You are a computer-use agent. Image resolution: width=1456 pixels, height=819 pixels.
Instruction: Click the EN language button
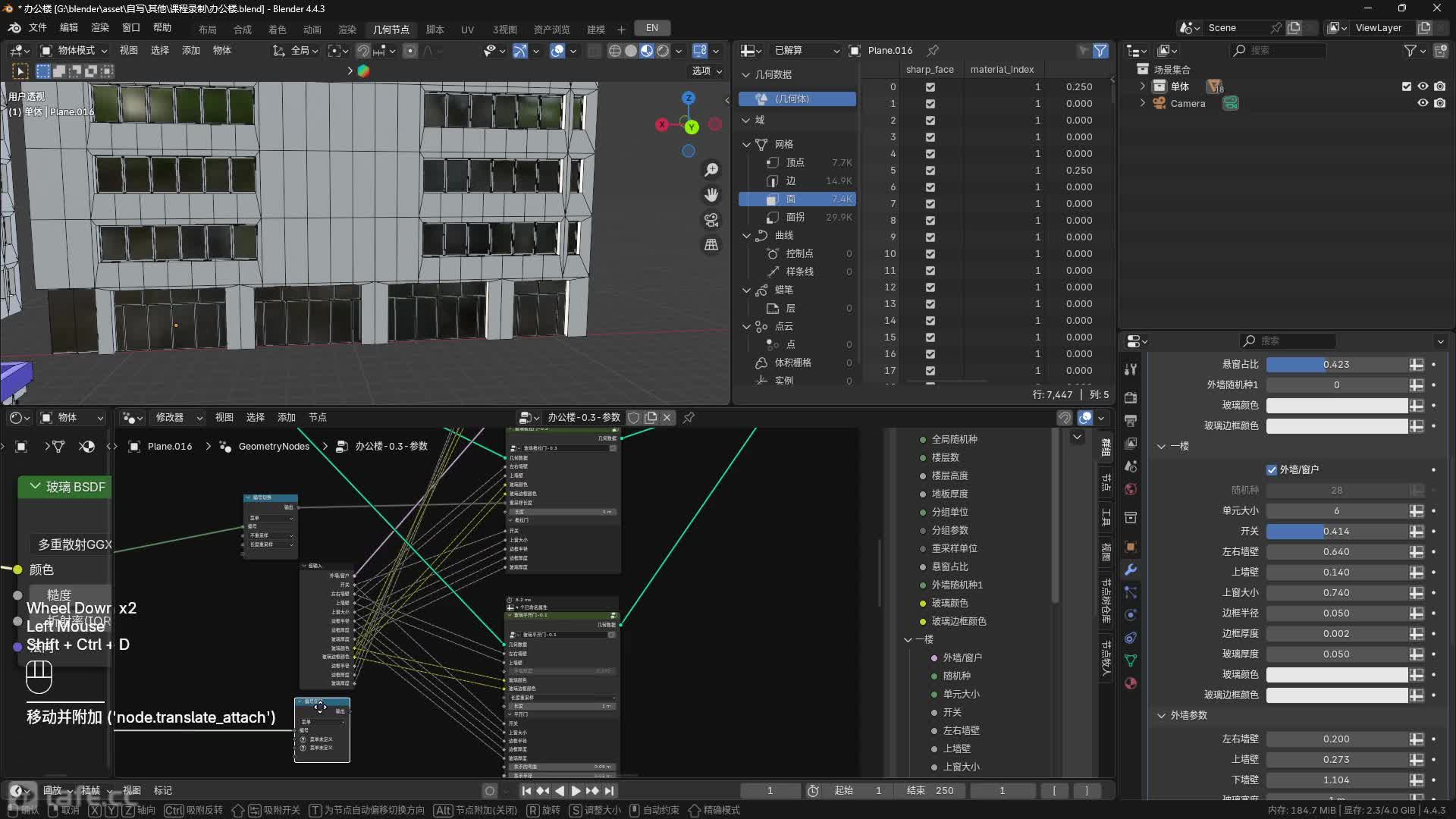(x=652, y=28)
